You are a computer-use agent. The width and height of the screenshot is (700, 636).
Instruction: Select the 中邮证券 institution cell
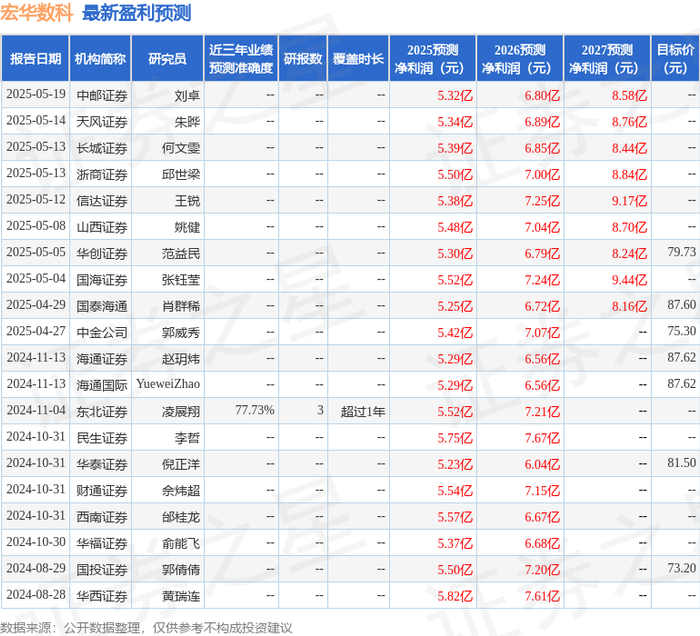point(102,95)
